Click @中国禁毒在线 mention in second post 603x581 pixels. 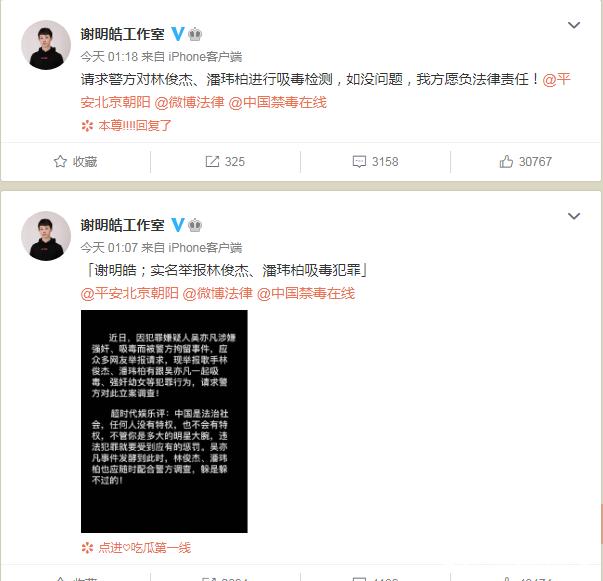[x=306, y=293]
